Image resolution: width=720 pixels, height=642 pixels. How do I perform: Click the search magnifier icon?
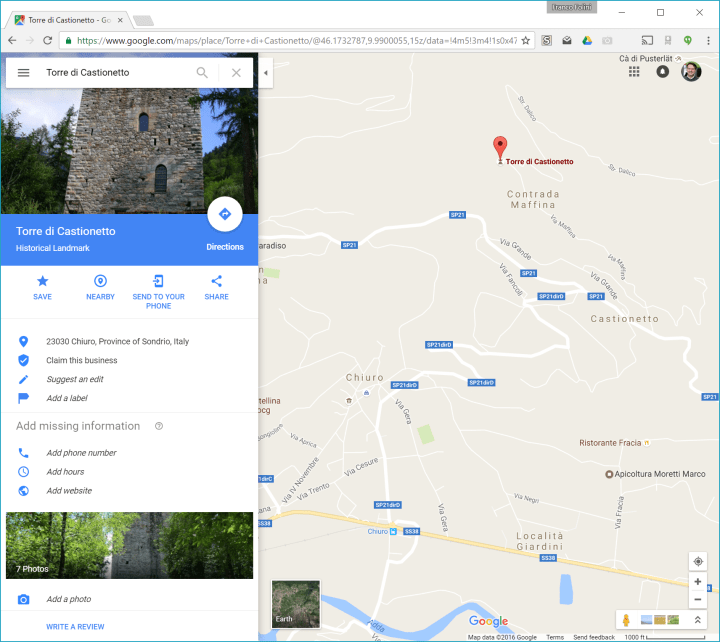[202, 73]
